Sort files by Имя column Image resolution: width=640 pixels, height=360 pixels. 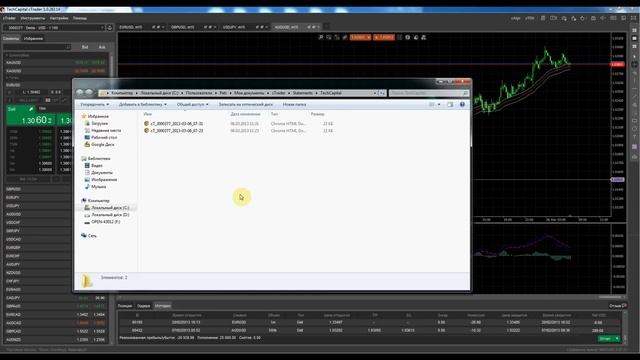coord(148,114)
